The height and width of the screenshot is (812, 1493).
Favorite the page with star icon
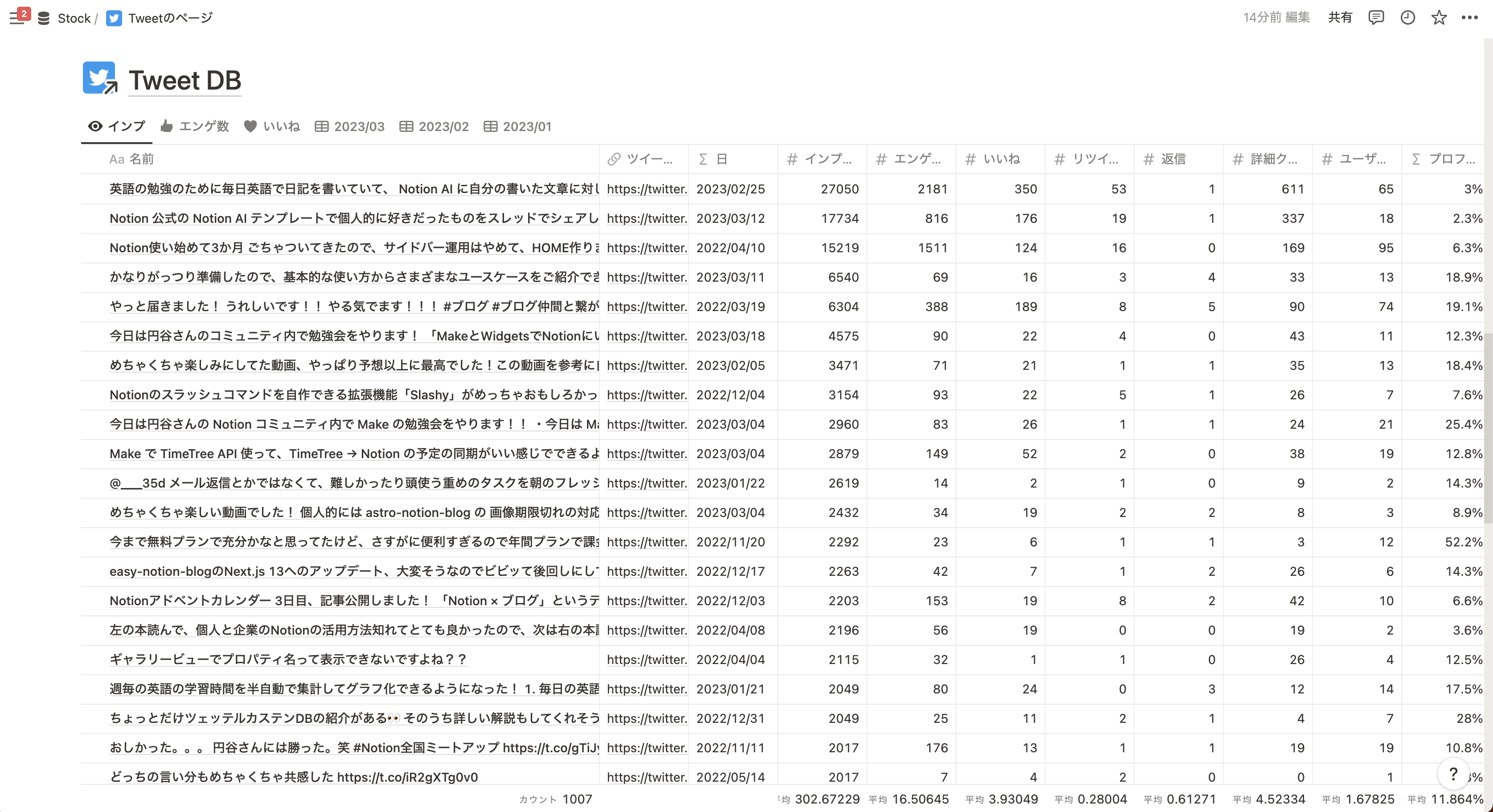(x=1439, y=17)
